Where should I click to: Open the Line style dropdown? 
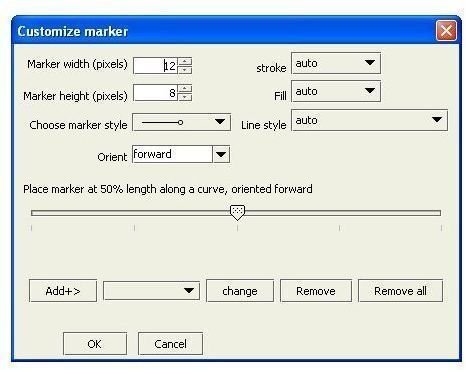369,120
